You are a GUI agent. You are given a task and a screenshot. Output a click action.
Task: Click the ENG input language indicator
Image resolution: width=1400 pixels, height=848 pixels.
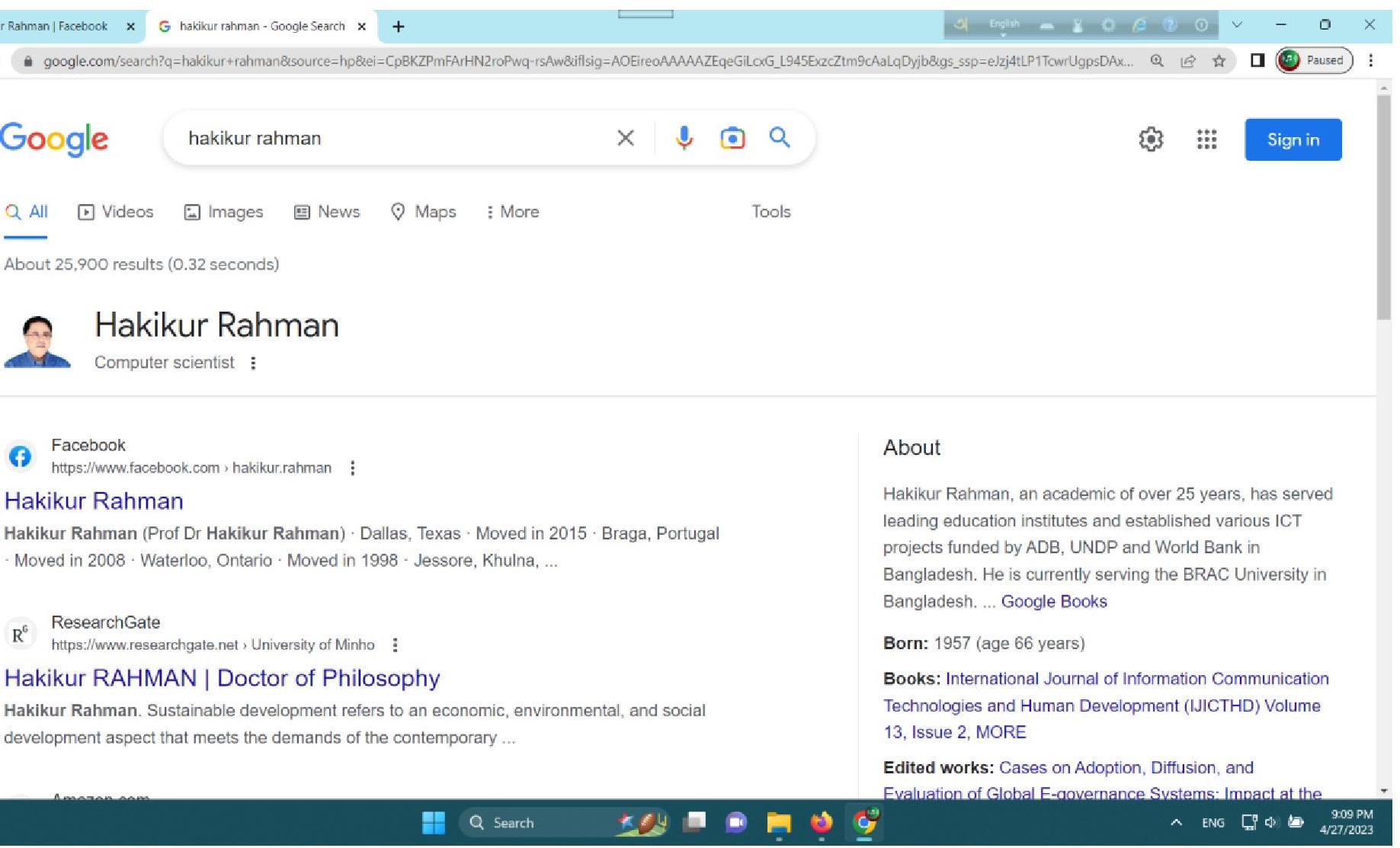point(1213,823)
